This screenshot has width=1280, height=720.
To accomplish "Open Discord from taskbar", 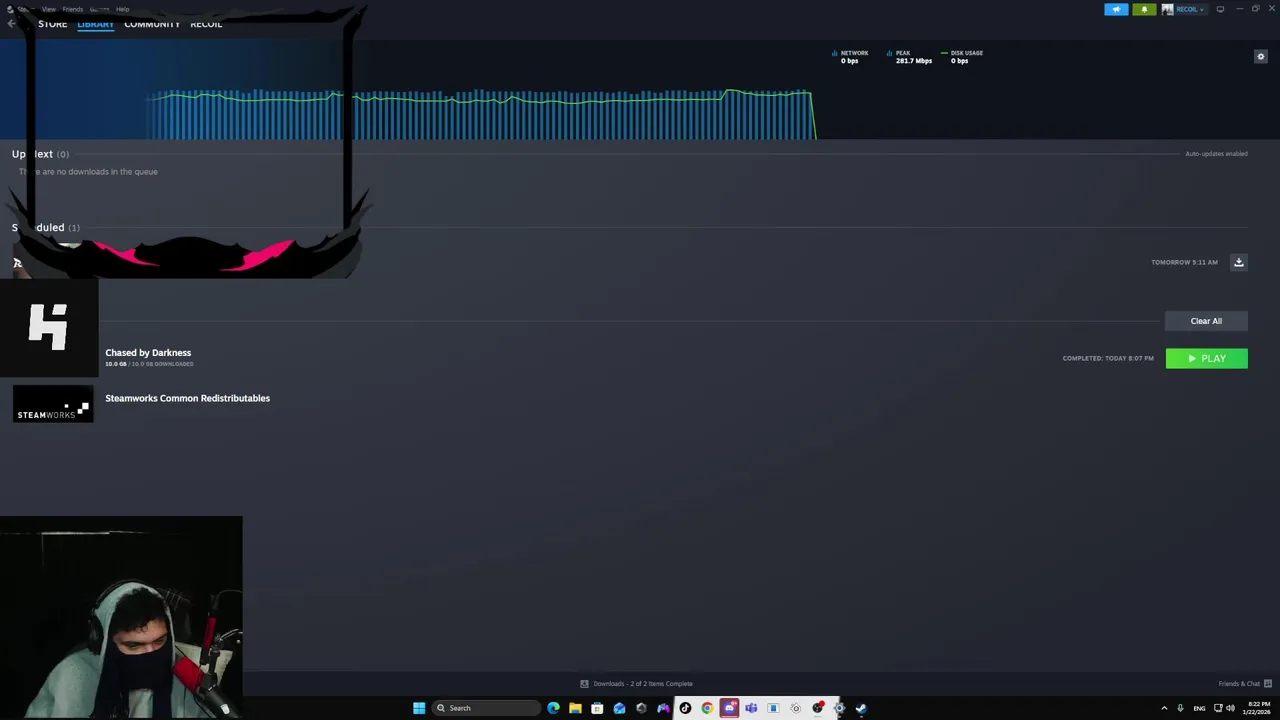I will tap(729, 708).
